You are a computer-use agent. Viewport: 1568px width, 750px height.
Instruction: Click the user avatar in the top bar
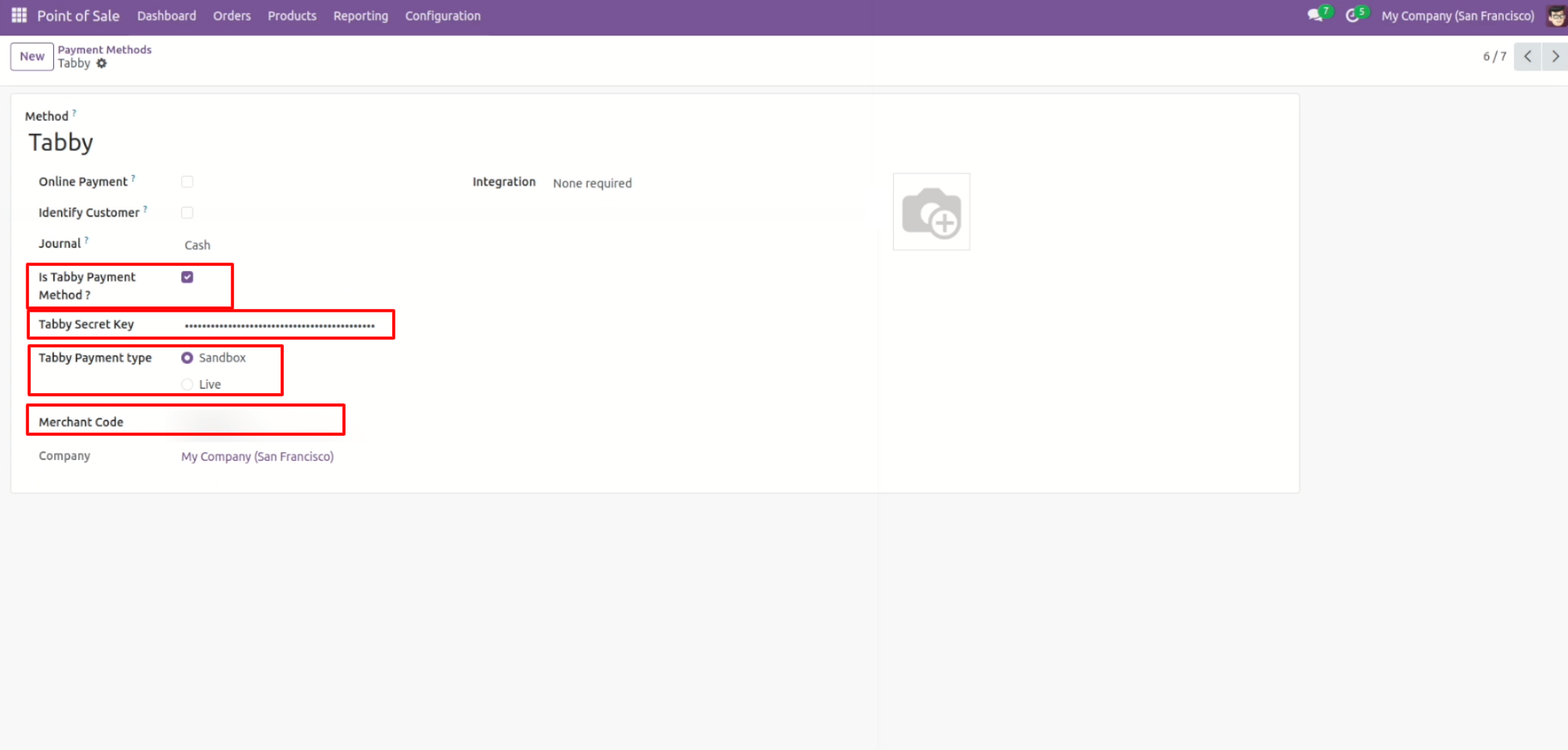tap(1556, 15)
